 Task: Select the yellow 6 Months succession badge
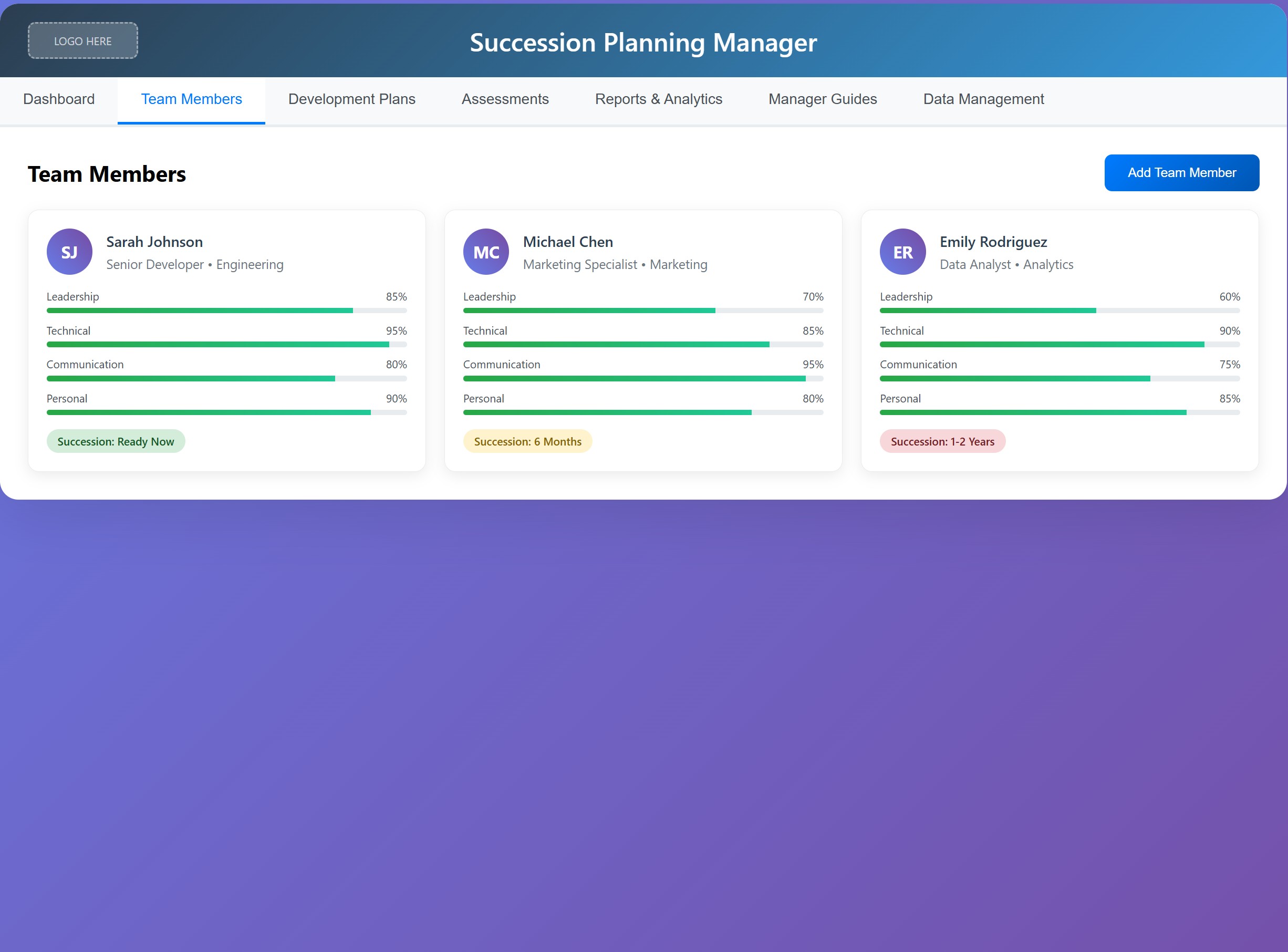(527, 441)
